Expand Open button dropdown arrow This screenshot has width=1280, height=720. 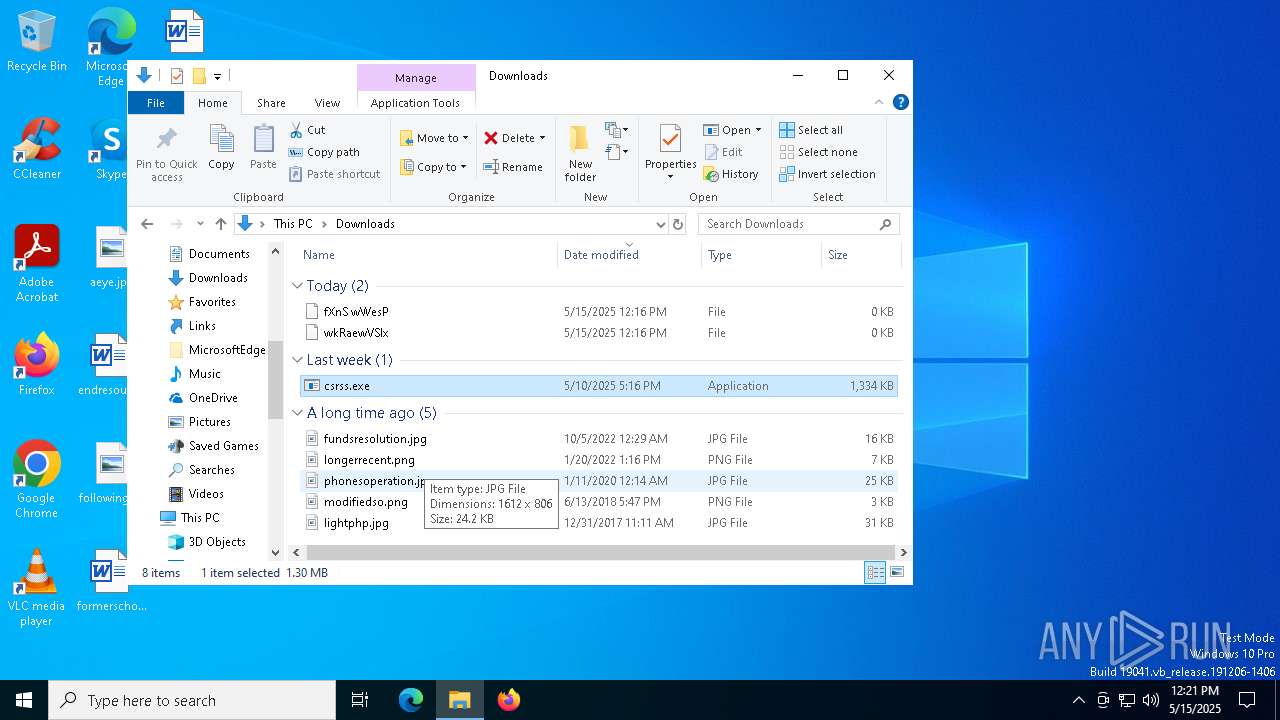pos(758,130)
